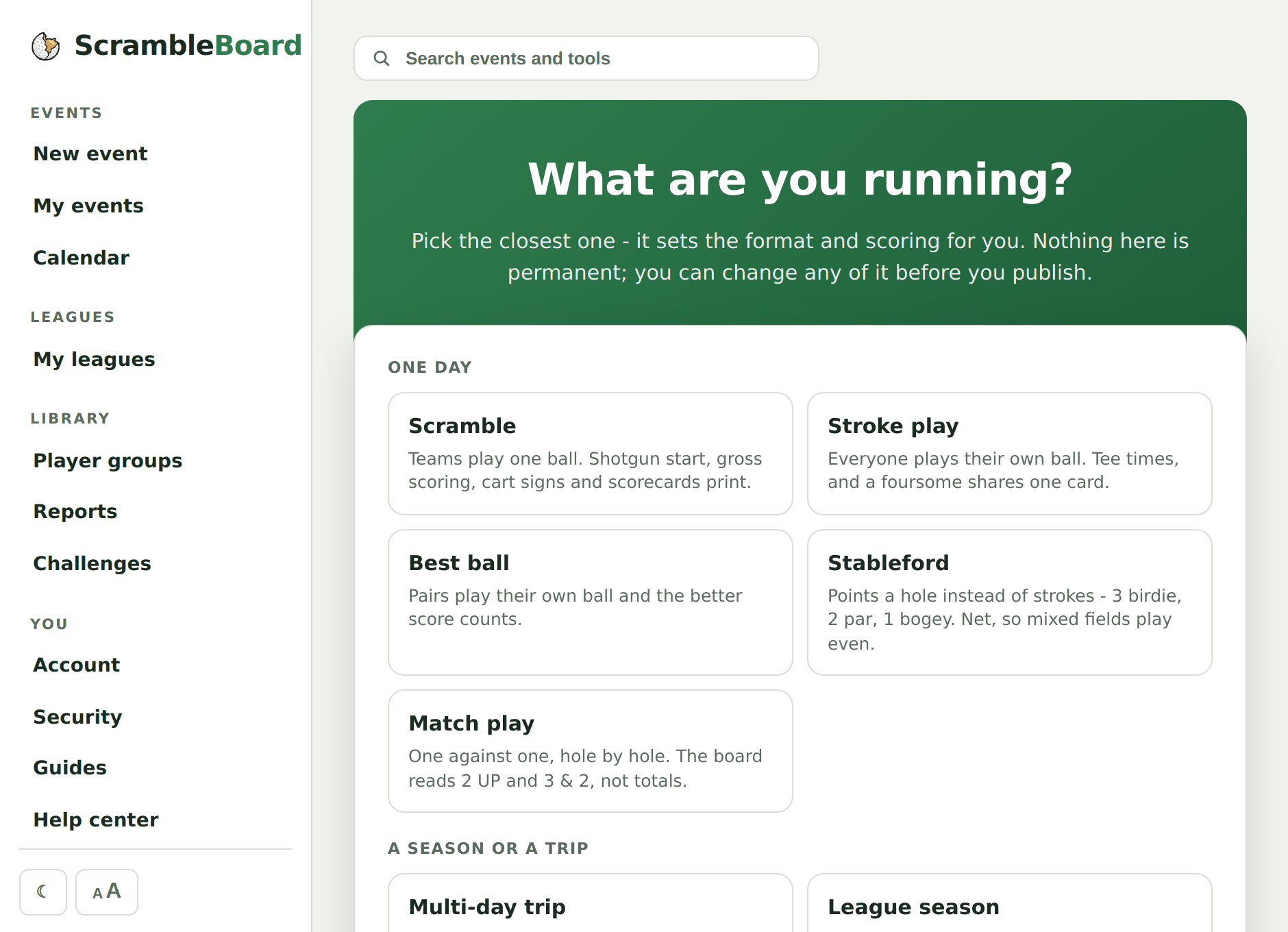Viewport: 1288px width, 932px height.
Task: Choose the Multi-day trip card
Action: tap(591, 903)
